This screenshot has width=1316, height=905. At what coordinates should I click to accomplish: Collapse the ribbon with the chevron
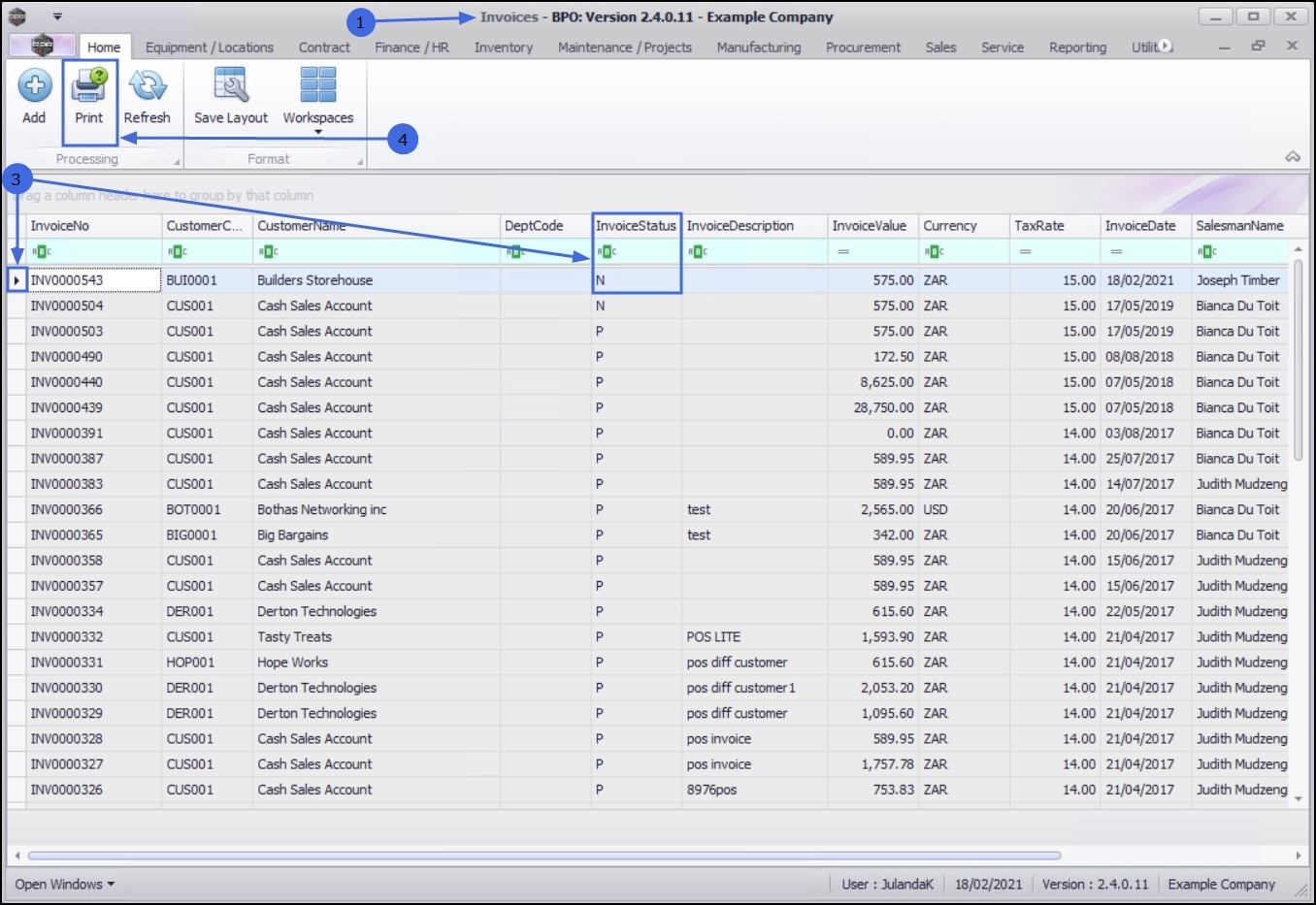tap(1293, 156)
